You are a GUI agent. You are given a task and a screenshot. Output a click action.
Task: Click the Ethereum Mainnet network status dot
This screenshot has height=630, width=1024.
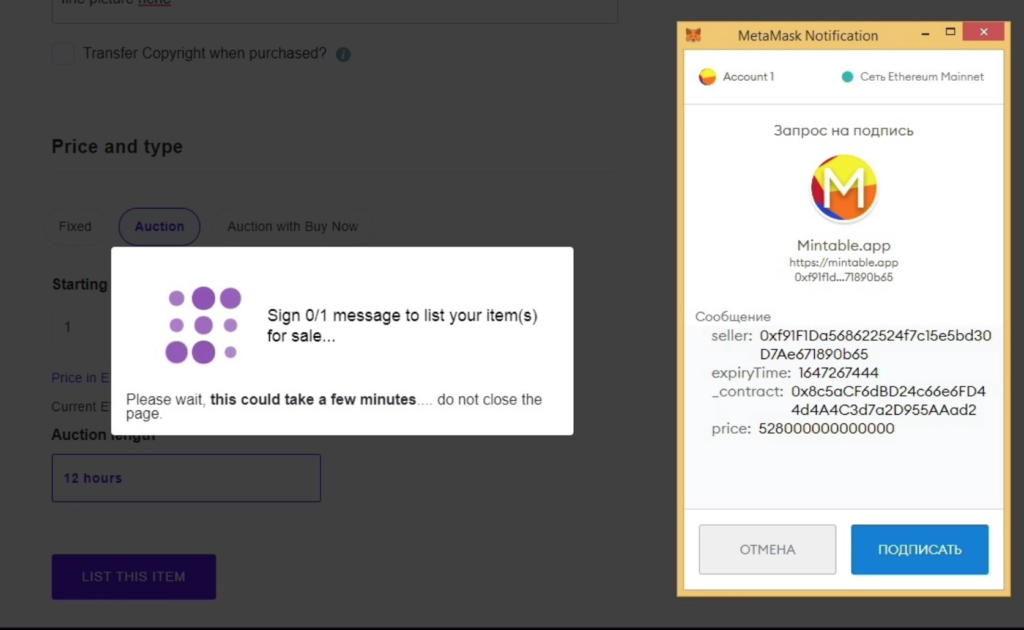click(847, 76)
